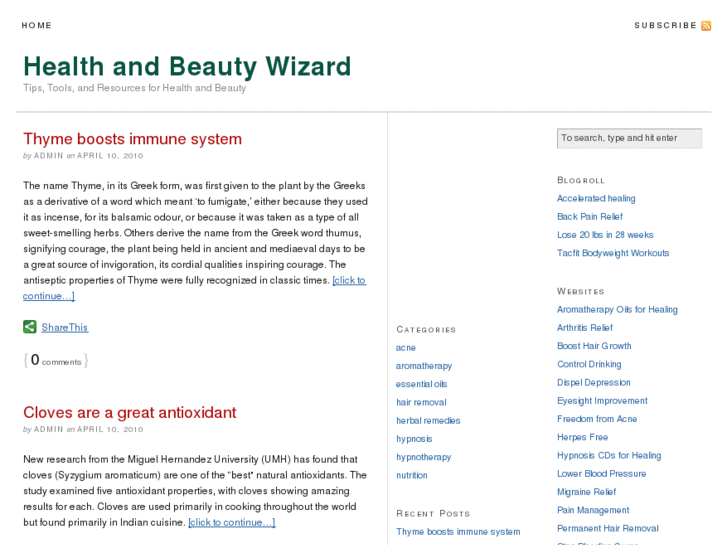Screen dimensions: 727x545
Task: Follow the Thyme post click to continue link
Action: (x=349, y=280)
